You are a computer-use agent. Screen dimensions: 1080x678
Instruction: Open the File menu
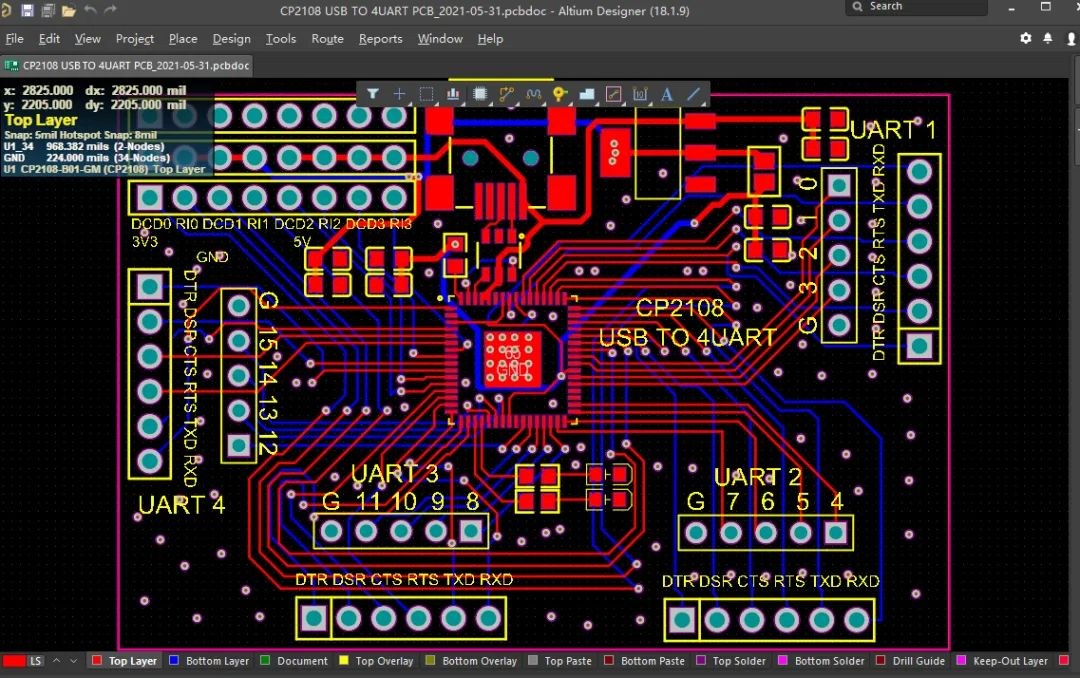[14, 39]
